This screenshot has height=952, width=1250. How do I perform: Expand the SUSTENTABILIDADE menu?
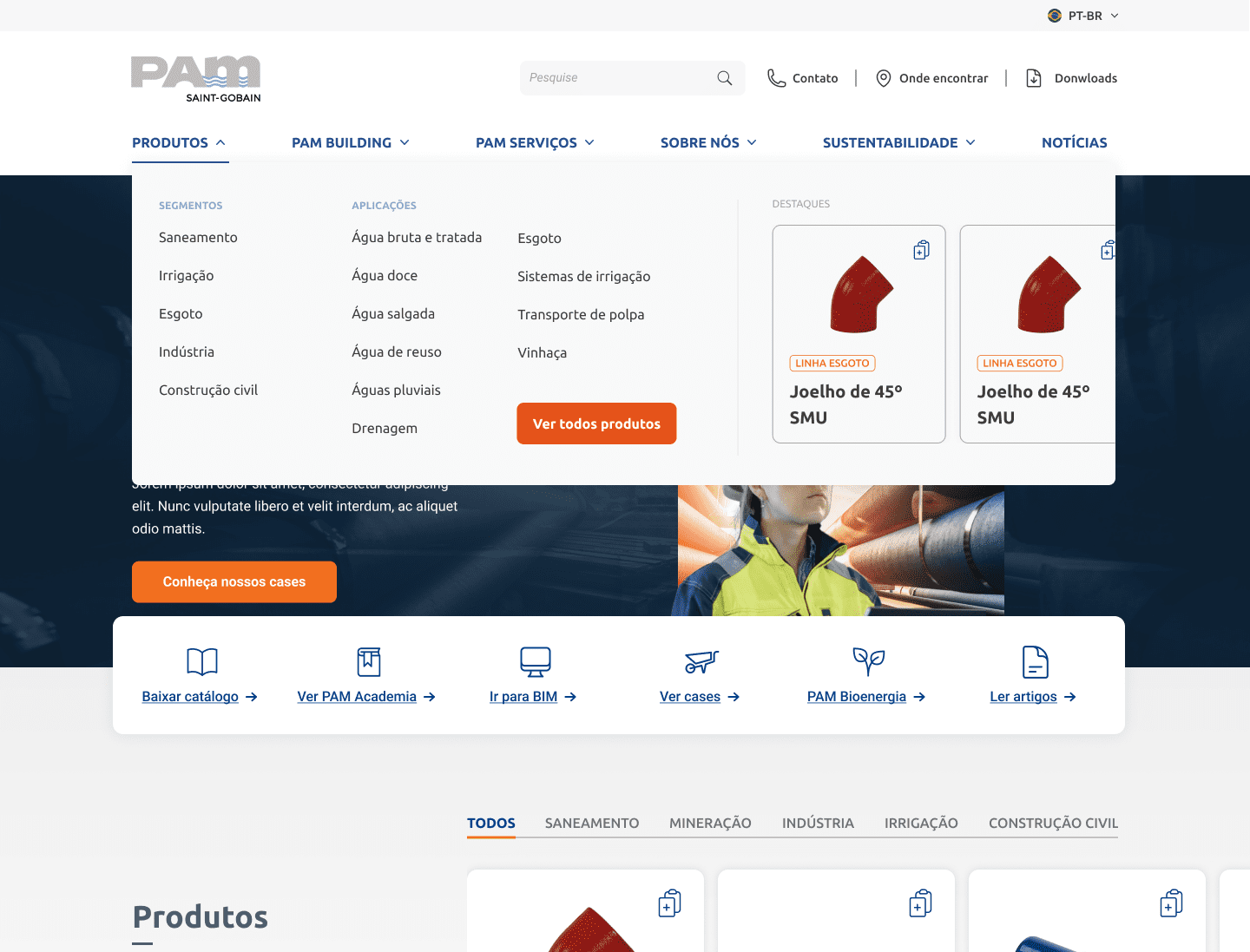(899, 142)
